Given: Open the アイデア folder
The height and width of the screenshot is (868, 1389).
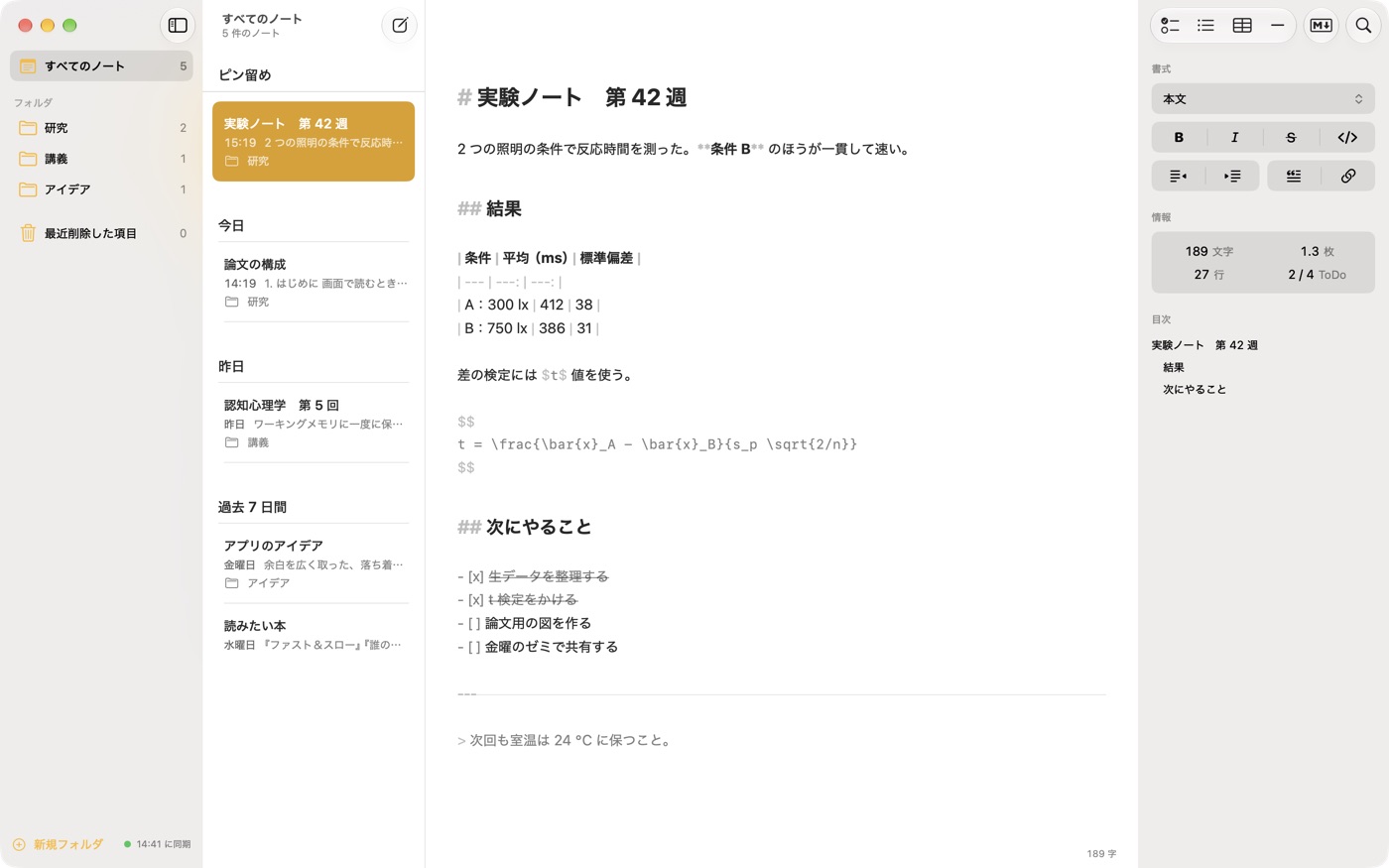Looking at the screenshot, I should (101, 189).
